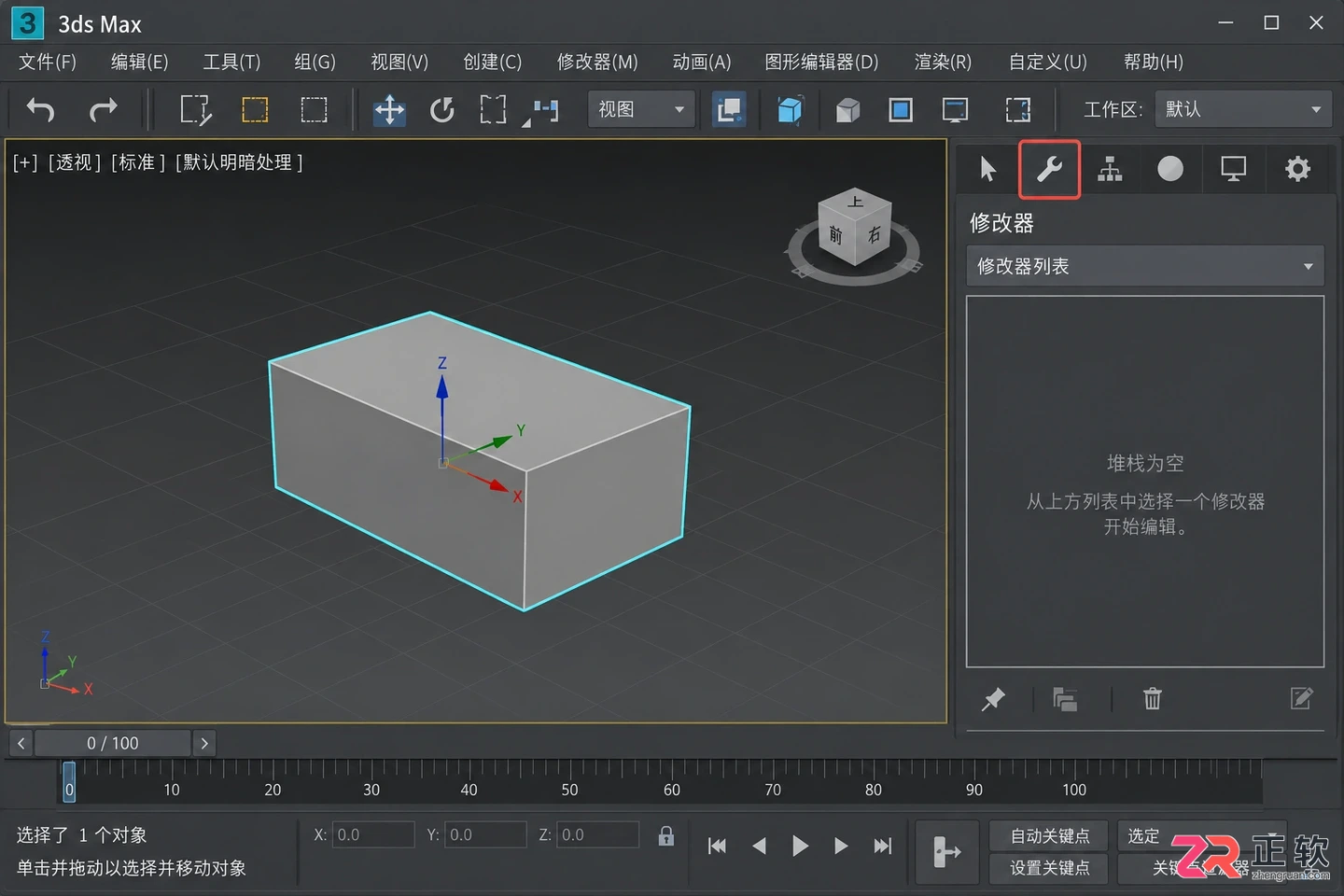The height and width of the screenshot is (896, 1344).
Task: Toggle 自动关键点 auto key mode
Action: (1049, 835)
